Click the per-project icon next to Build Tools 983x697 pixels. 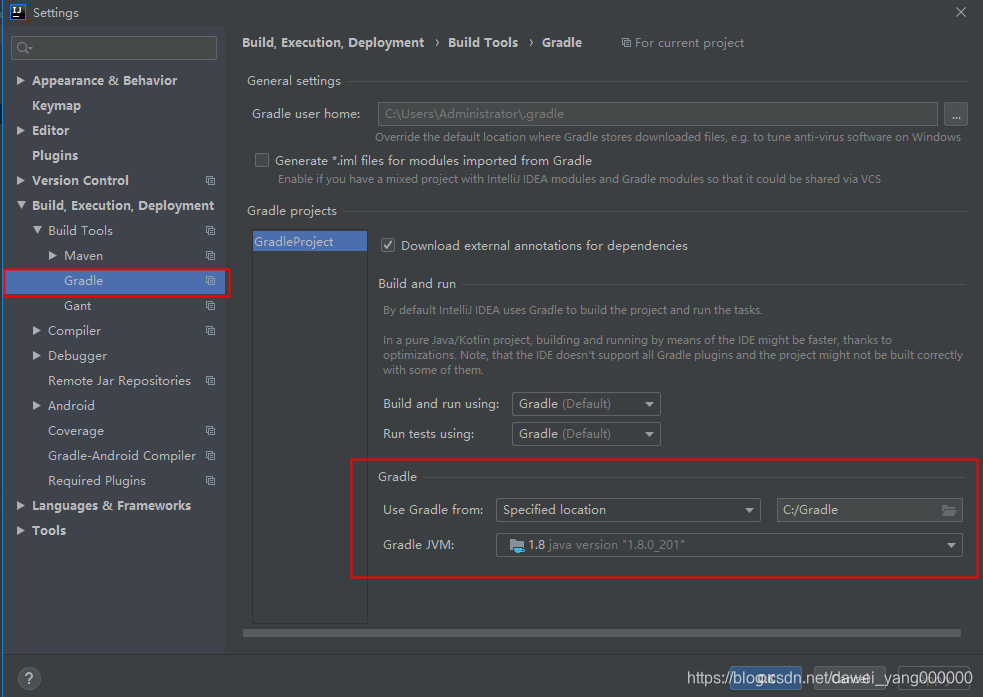point(211,231)
